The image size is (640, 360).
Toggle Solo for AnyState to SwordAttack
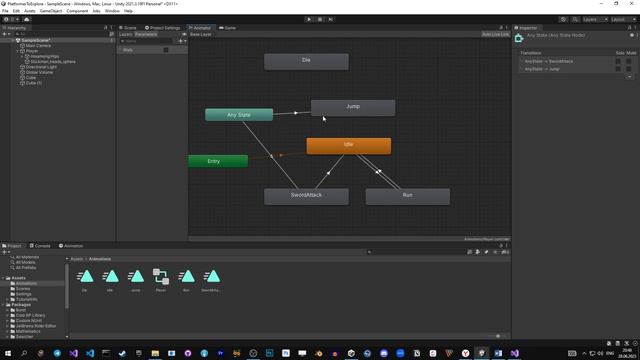pyautogui.click(x=618, y=61)
